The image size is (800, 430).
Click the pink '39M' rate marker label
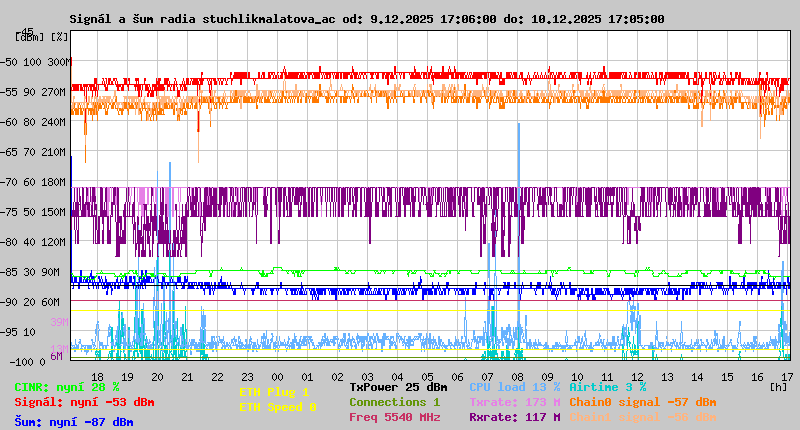59,322
